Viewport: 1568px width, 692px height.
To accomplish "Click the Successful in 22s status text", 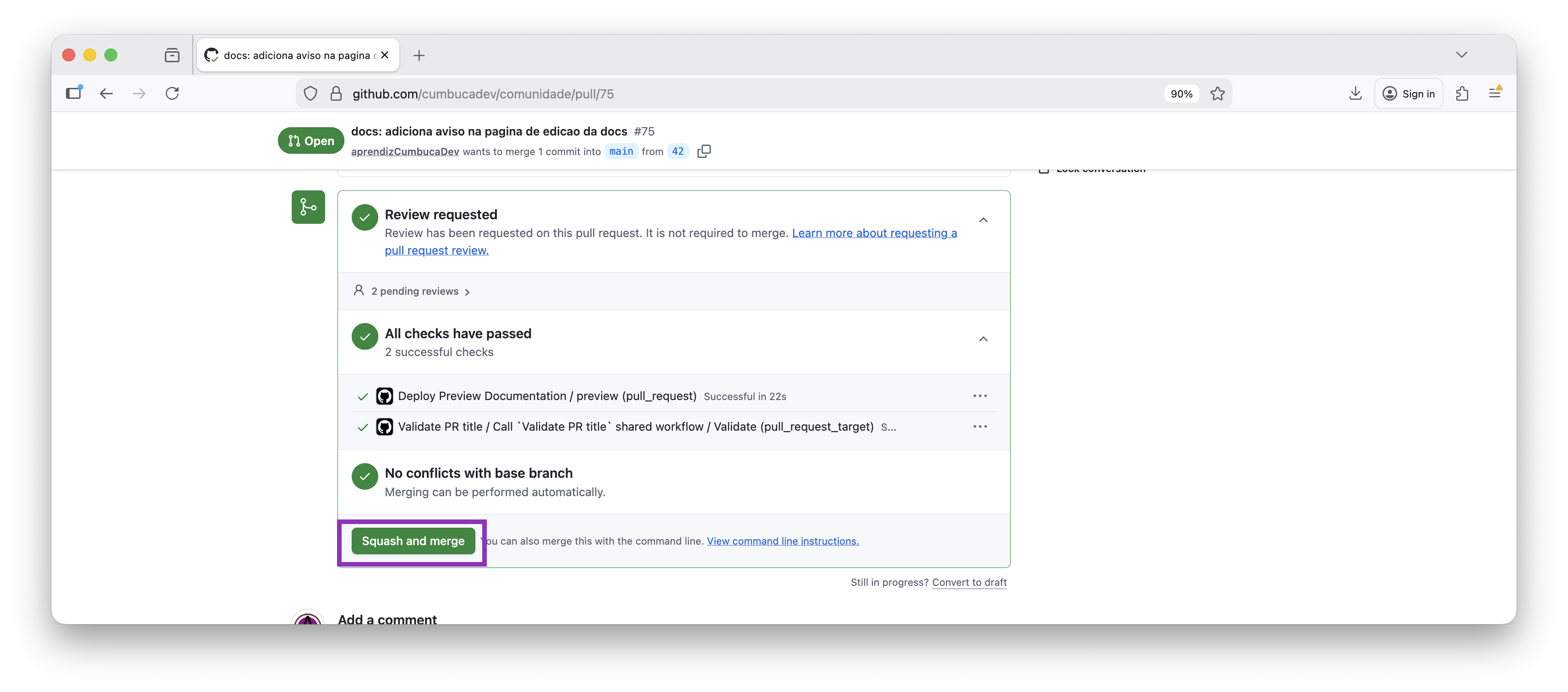I will coord(745,397).
